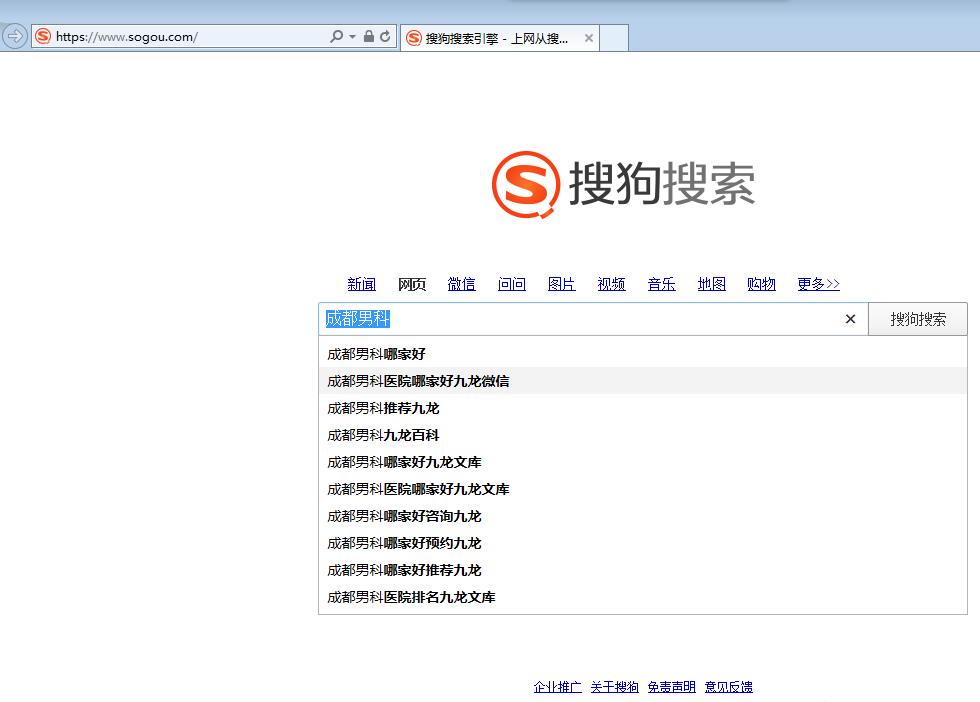
Task: Go to the 地图 maps link
Action: pyautogui.click(x=712, y=284)
